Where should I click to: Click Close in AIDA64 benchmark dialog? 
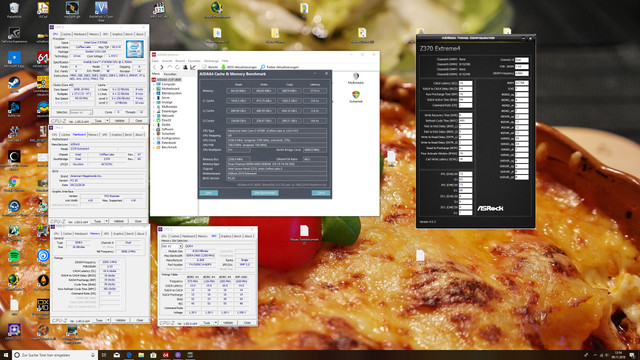coord(321,193)
